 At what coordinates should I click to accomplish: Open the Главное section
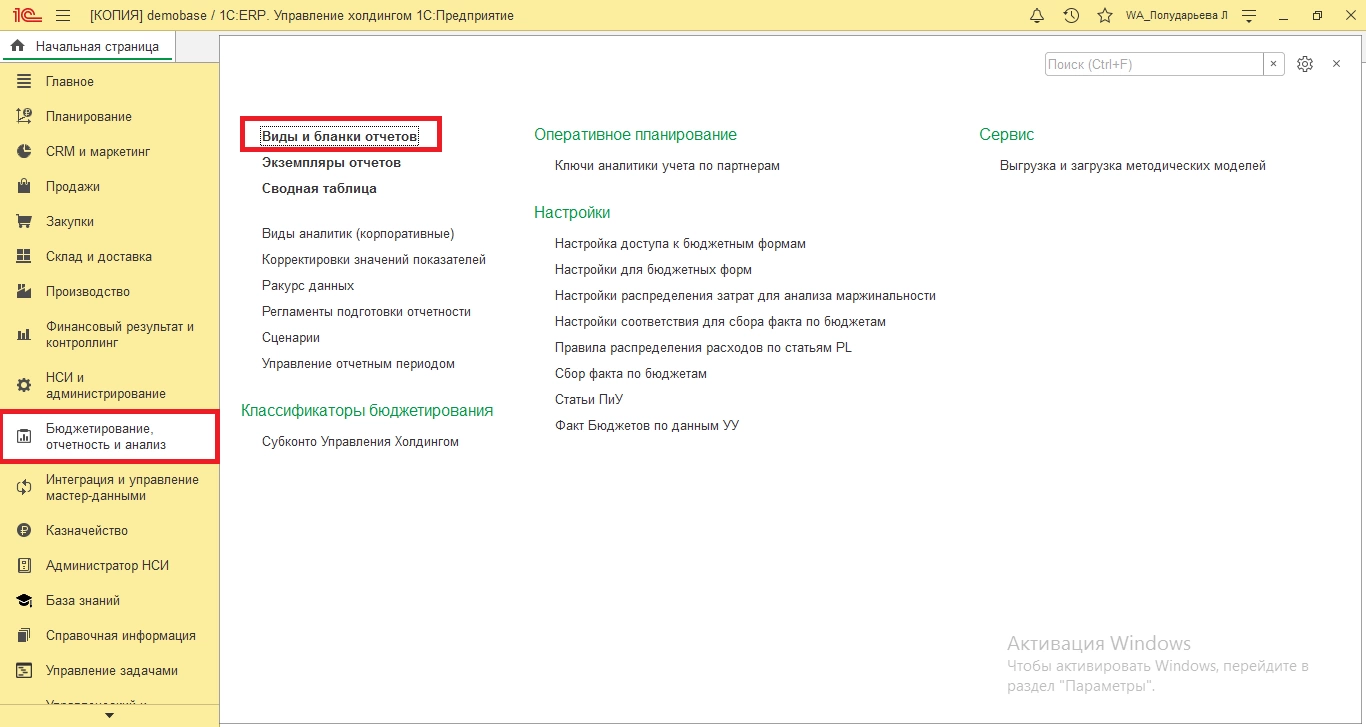(x=70, y=81)
